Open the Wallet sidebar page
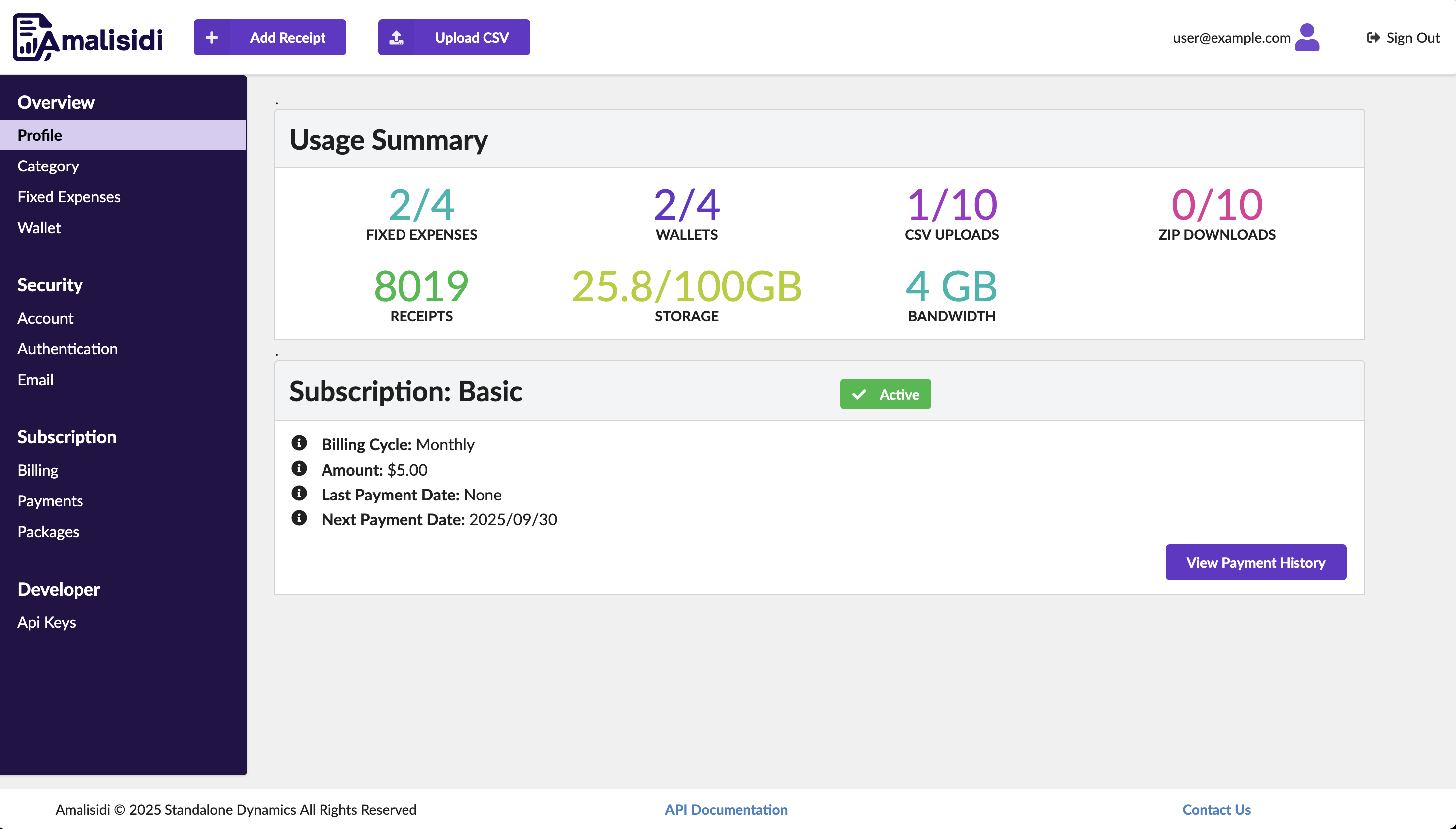This screenshot has height=829, width=1456. point(39,228)
